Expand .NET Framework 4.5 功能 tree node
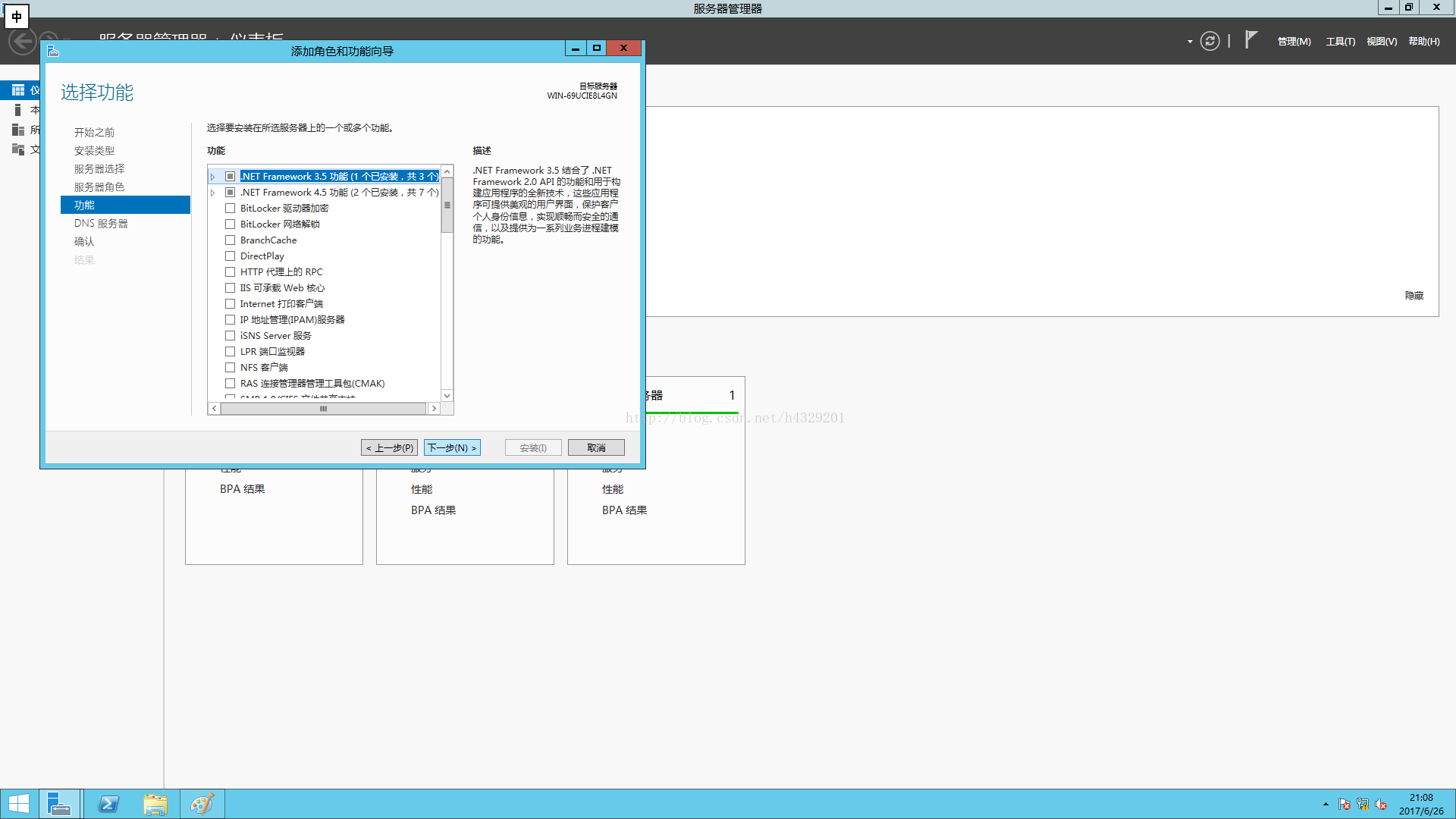 [x=213, y=193]
